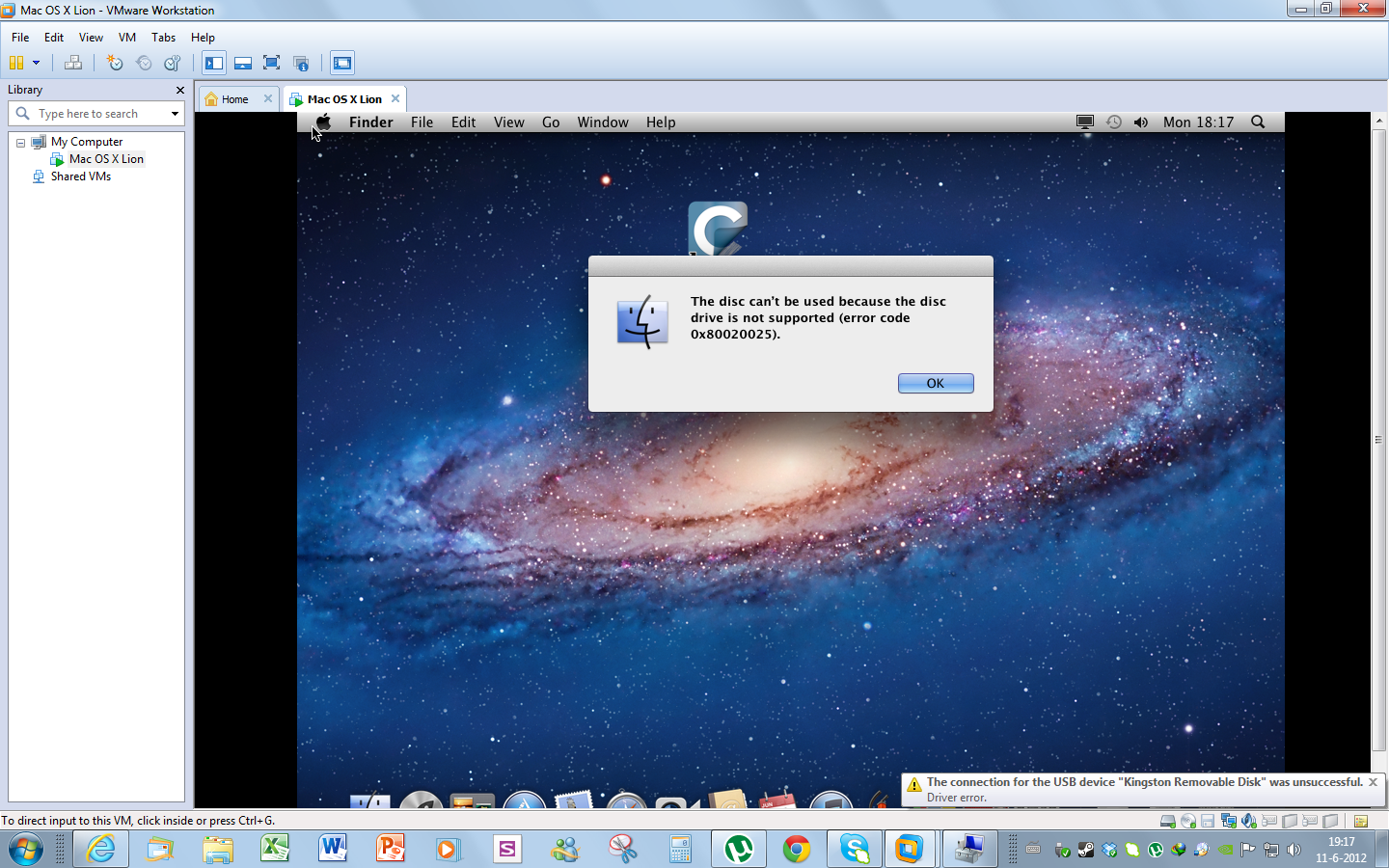Click the sound card status icon
The height and width of the screenshot is (868, 1389).
[x=1249, y=821]
